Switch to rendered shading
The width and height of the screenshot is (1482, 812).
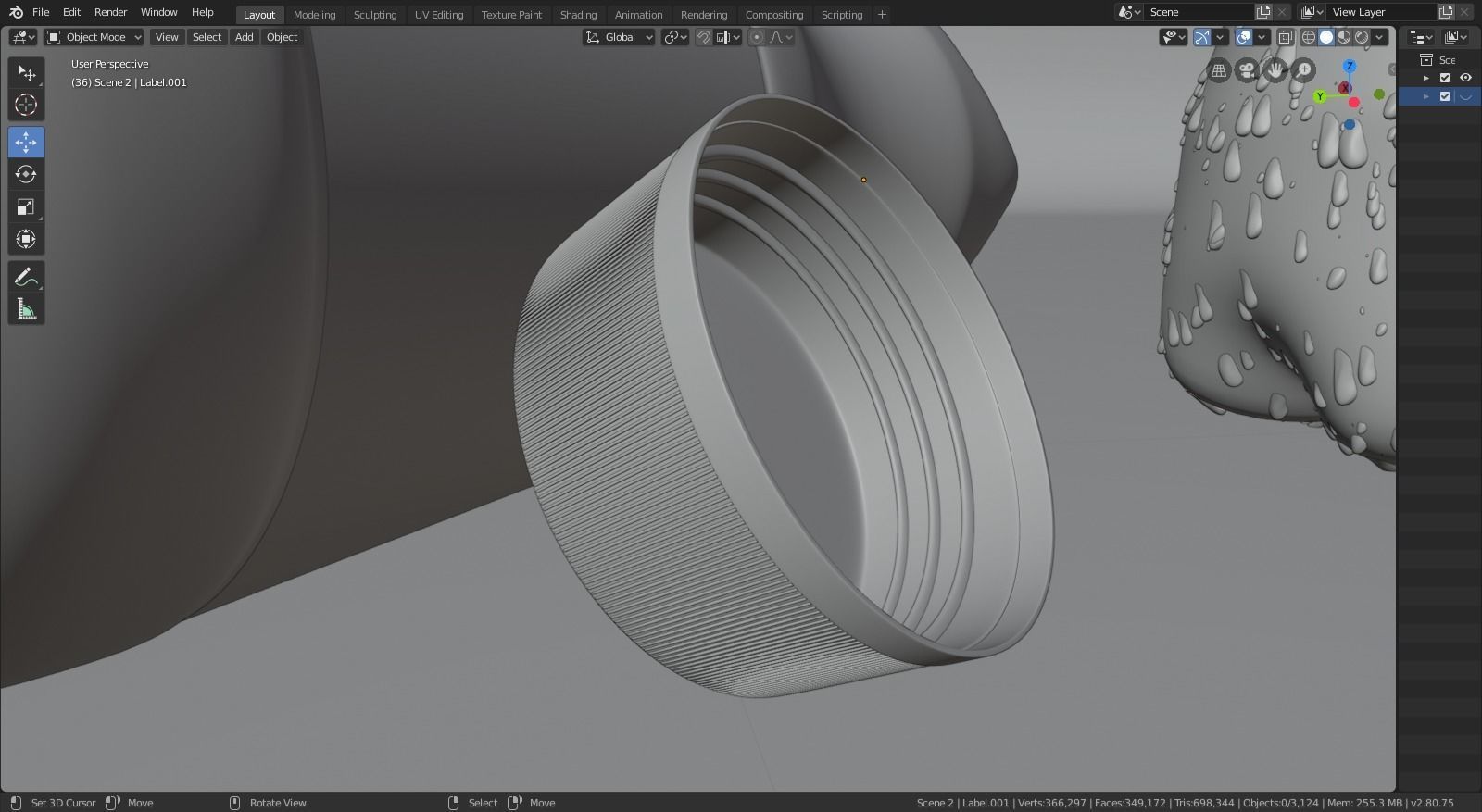pos(1362,37)
